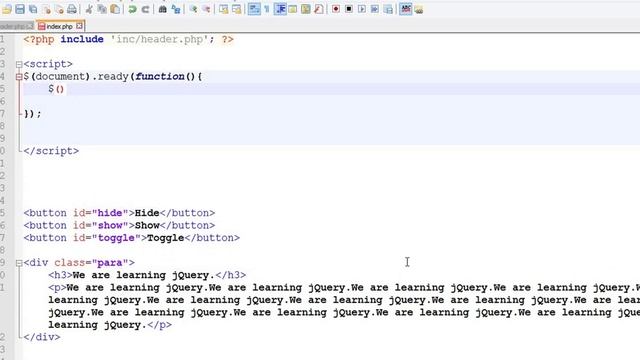Click the closing }); line
This screenshot has width=640, height=360.
(33, 114)
